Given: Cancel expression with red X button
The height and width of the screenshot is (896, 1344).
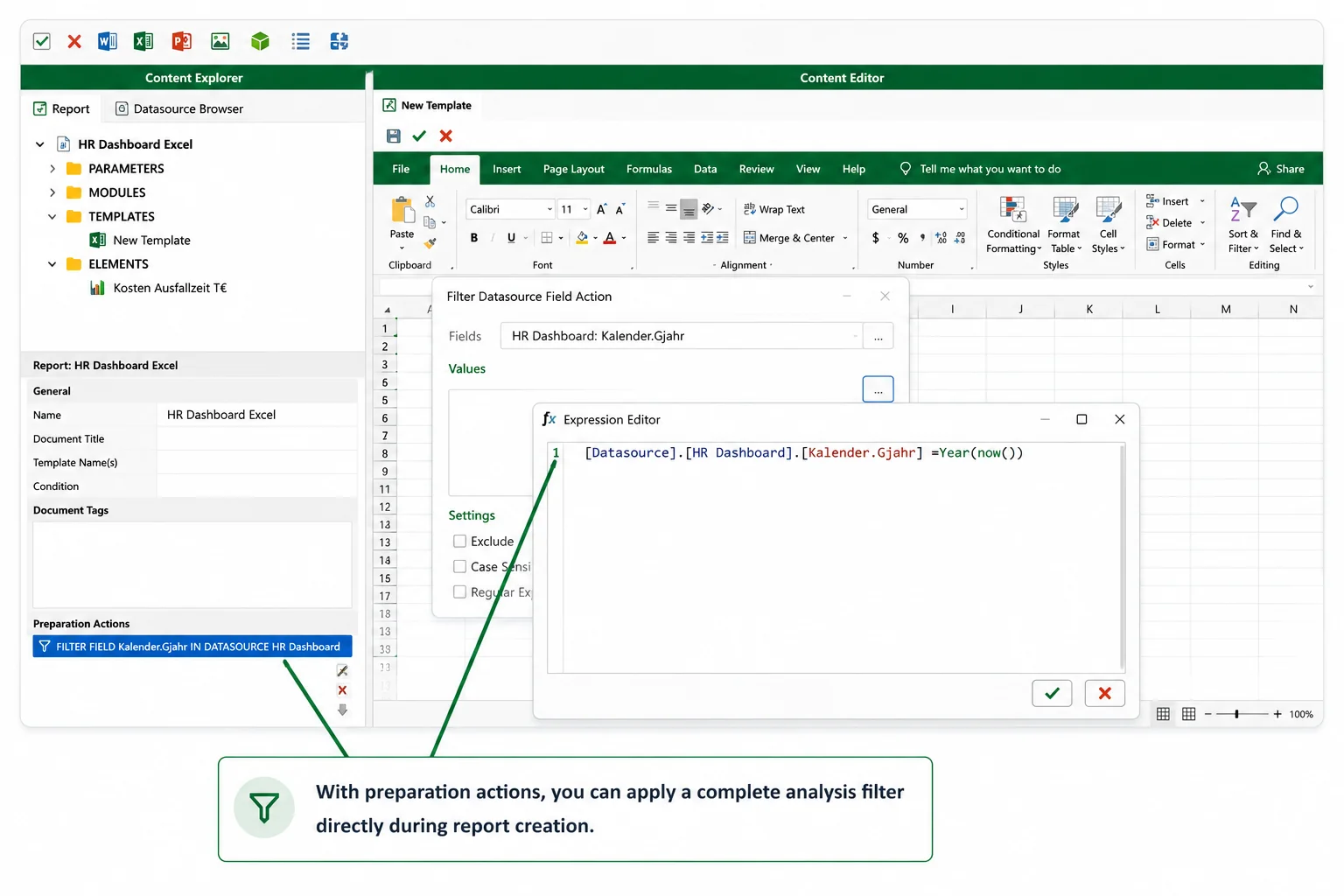Looking at the screenshot, I should pyautogui.click(x=1105, y=693).
